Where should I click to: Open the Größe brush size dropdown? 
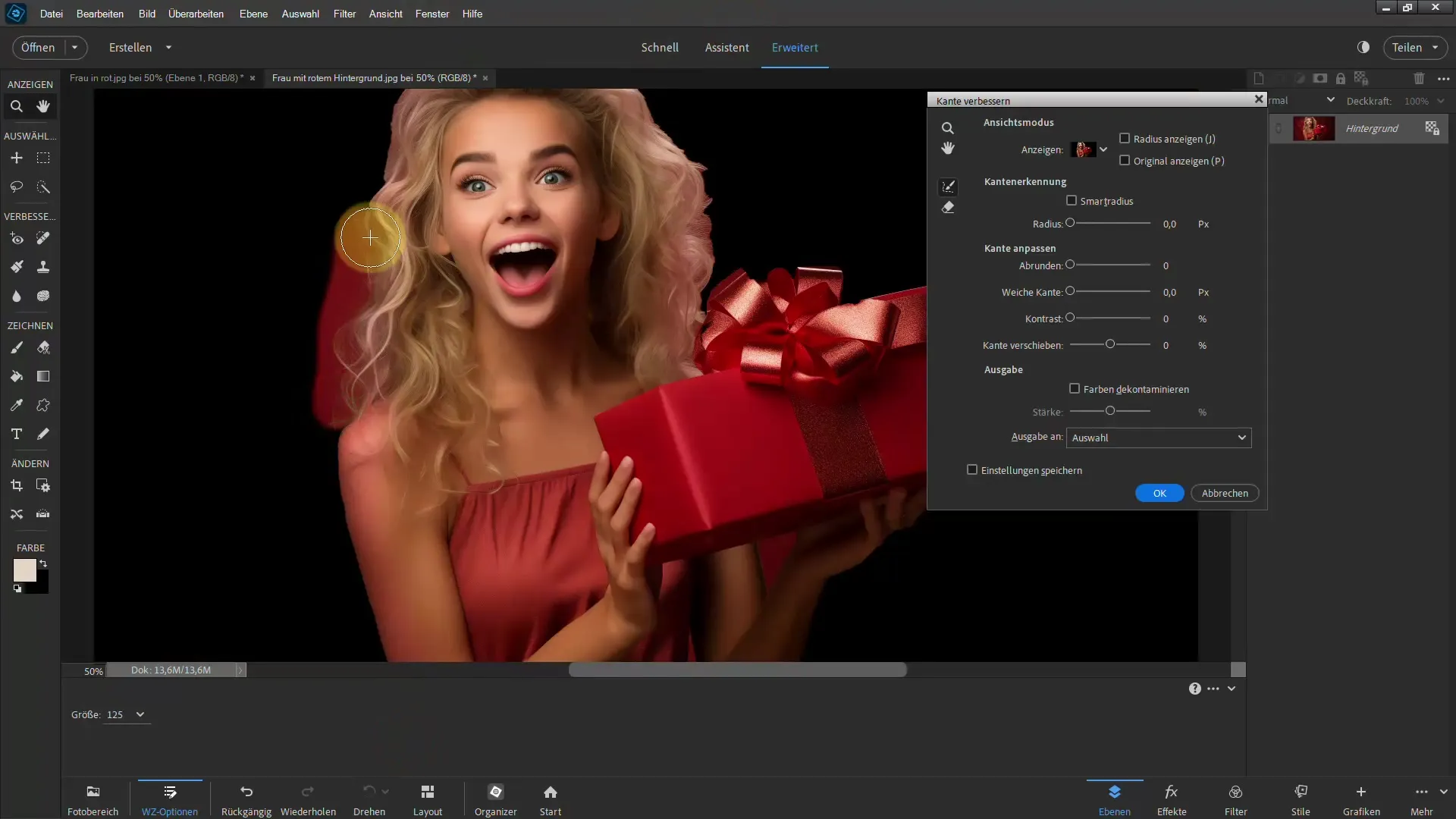tap(140, 714)
